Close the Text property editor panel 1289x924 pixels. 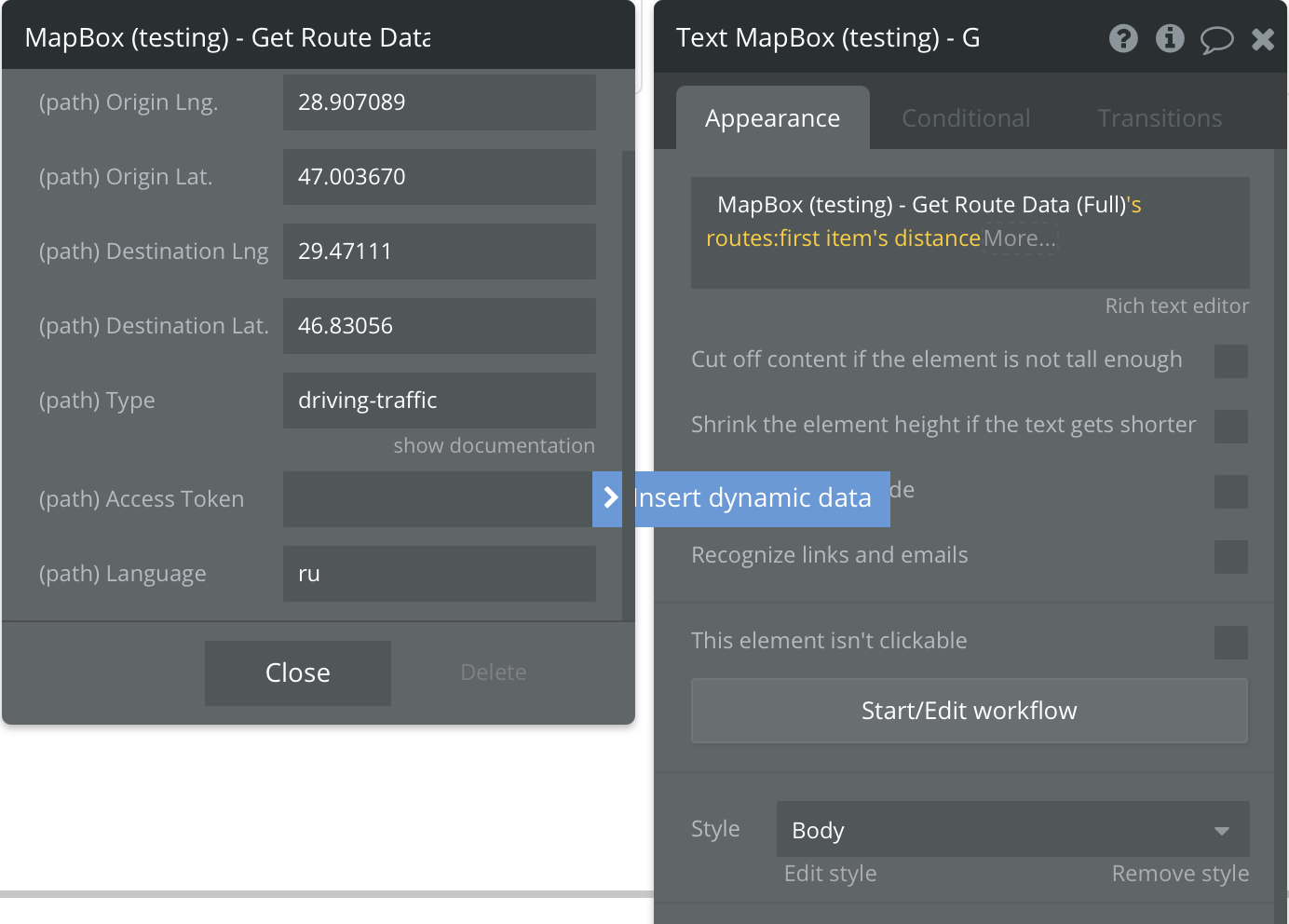pyautogui.click(x=1263, y=39)
